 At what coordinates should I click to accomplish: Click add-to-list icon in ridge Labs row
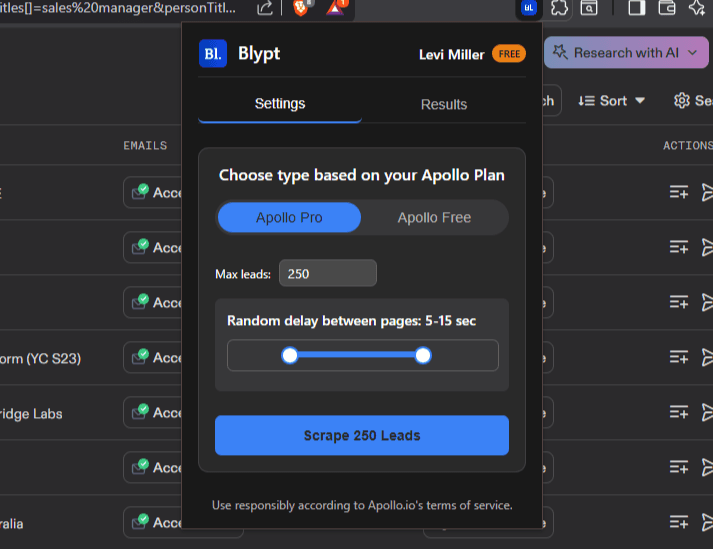[678, 413]
